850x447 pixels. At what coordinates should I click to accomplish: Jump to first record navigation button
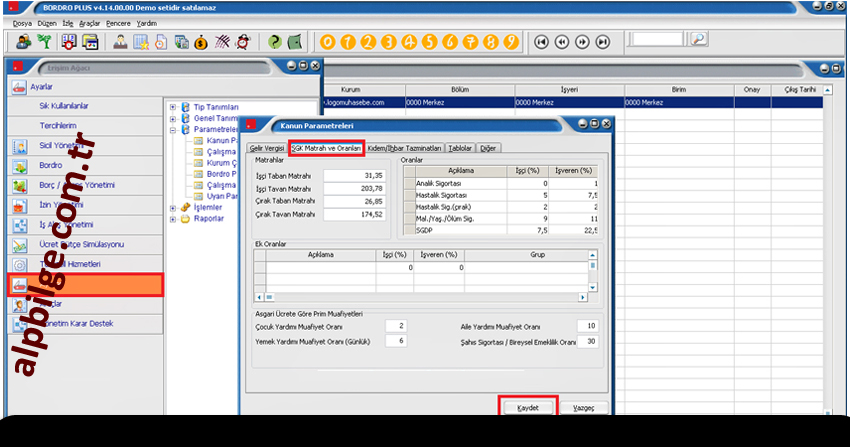(x=541, y=42)
